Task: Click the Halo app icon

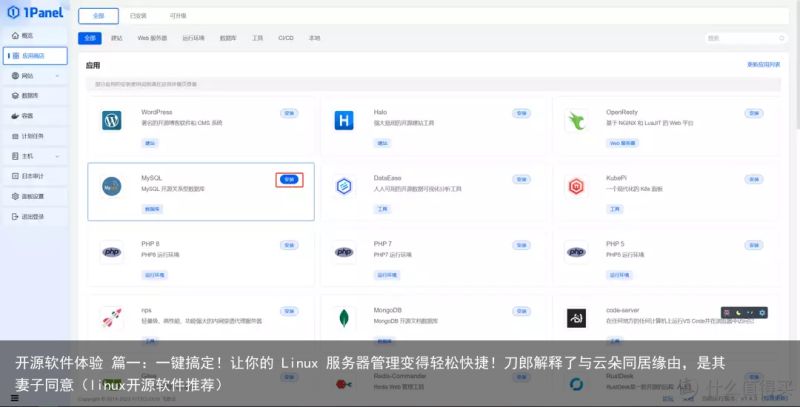Action: 344,120
